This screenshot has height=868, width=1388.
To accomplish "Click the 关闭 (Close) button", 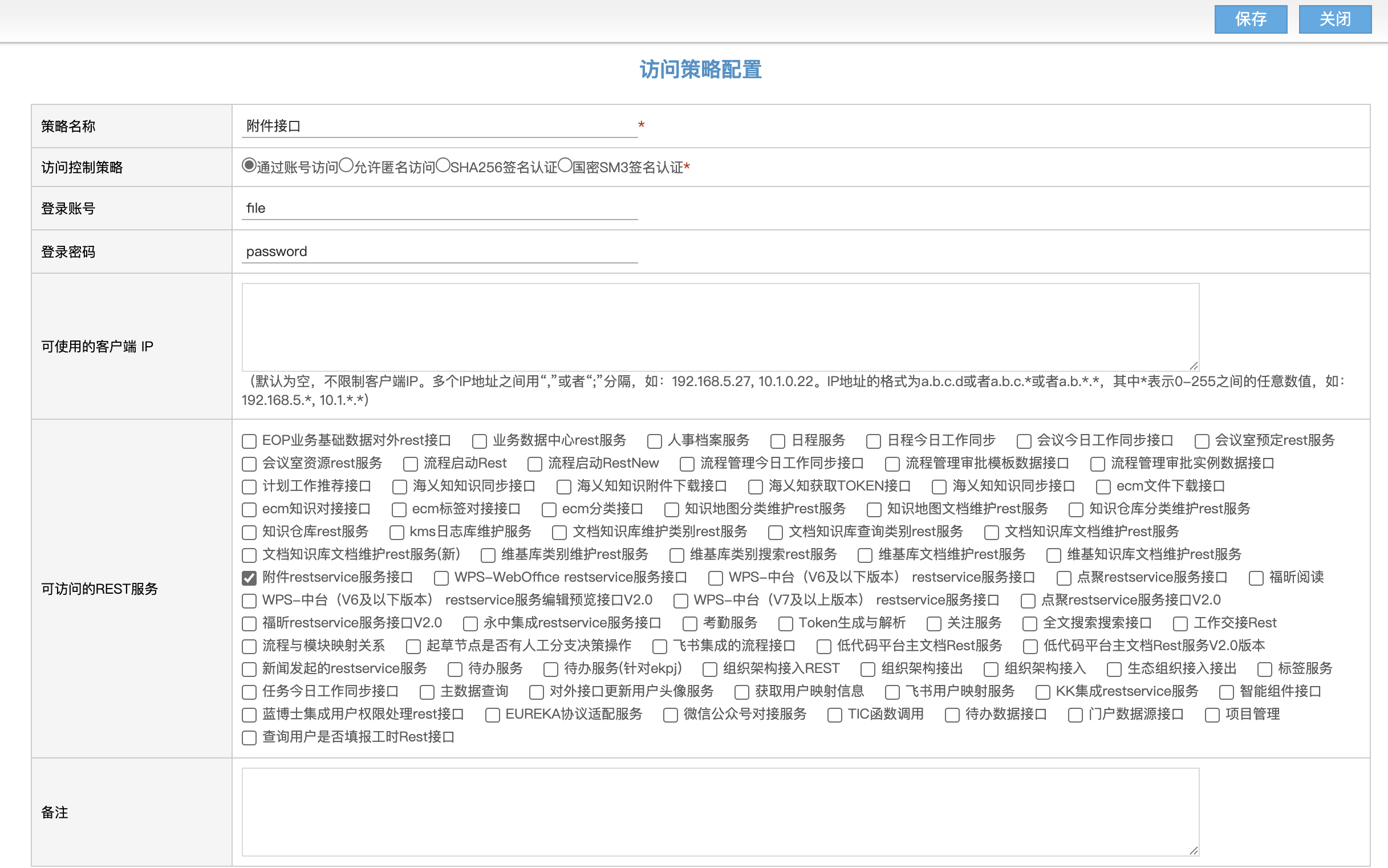I will pyautogui.click(x=1334, y=19).
